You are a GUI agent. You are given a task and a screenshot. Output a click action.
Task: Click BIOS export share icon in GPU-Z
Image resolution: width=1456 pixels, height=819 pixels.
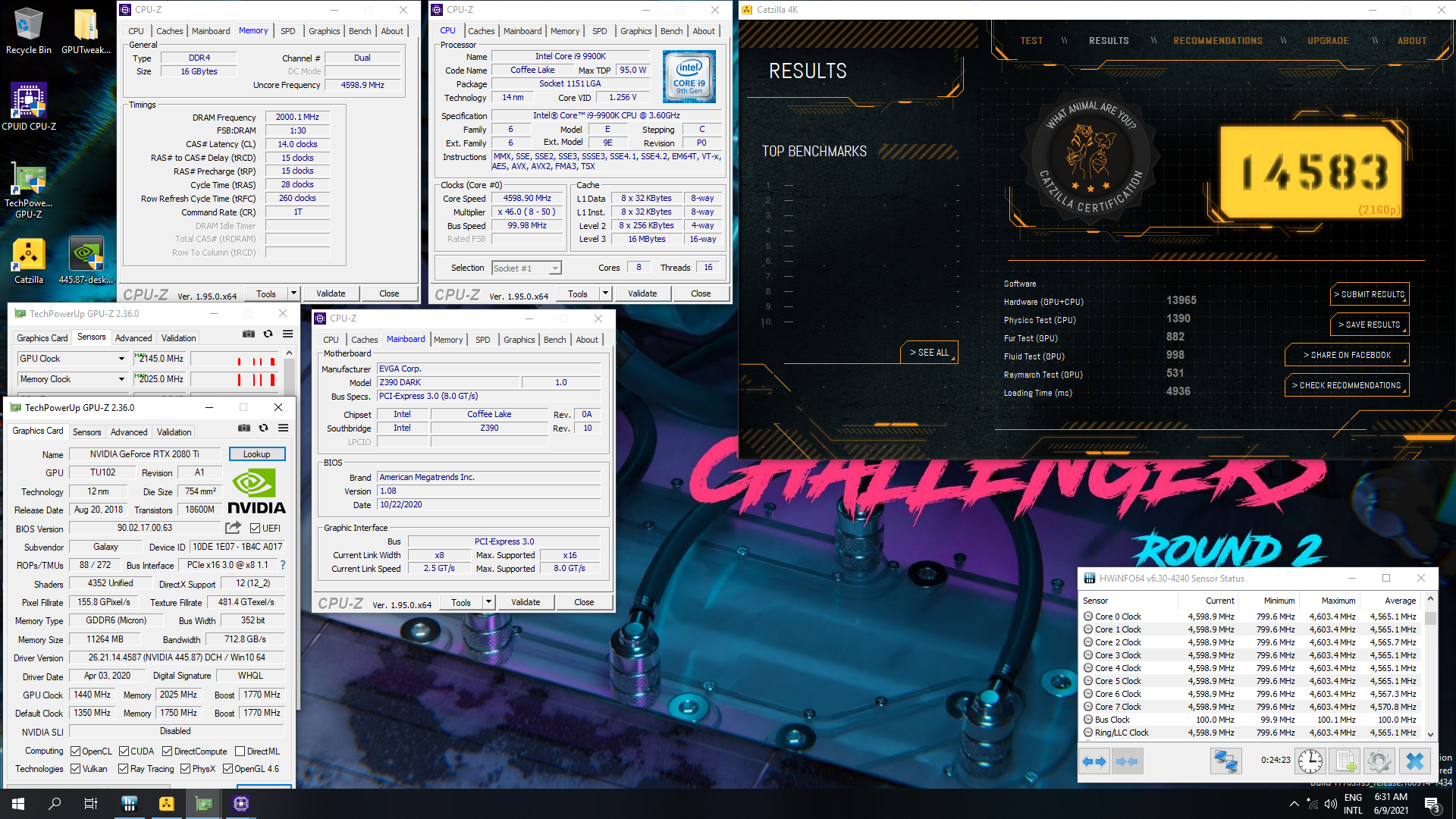(233, 528)
